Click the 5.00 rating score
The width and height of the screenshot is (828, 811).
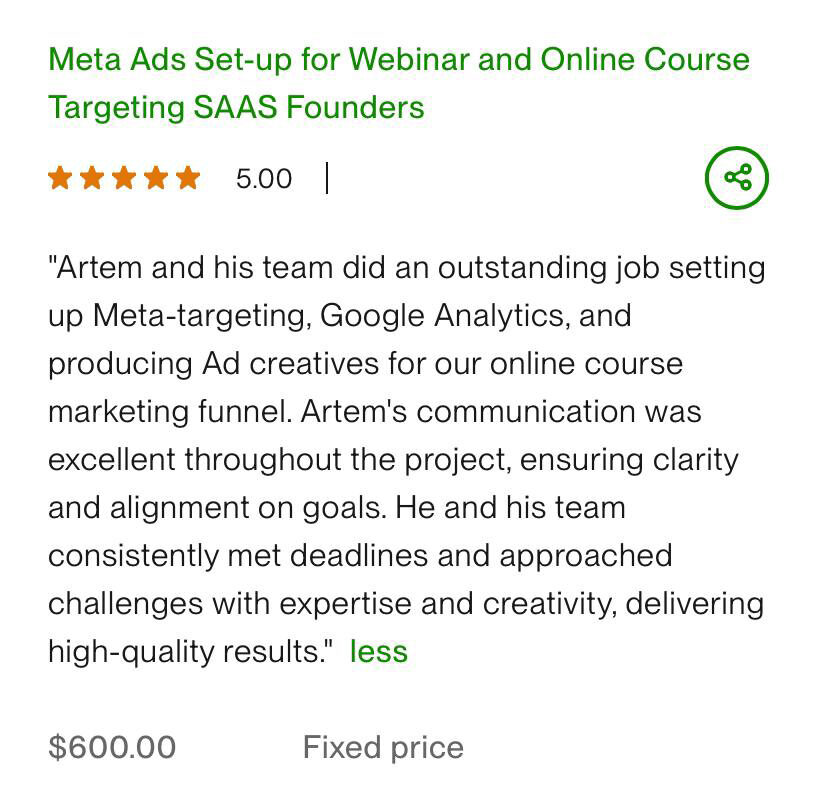tap(264, 179)
